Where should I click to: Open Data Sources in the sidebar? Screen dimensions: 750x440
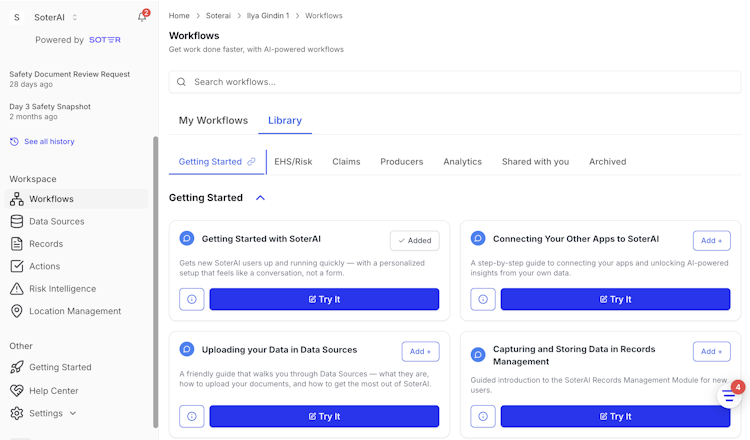[x=56, y=221]
